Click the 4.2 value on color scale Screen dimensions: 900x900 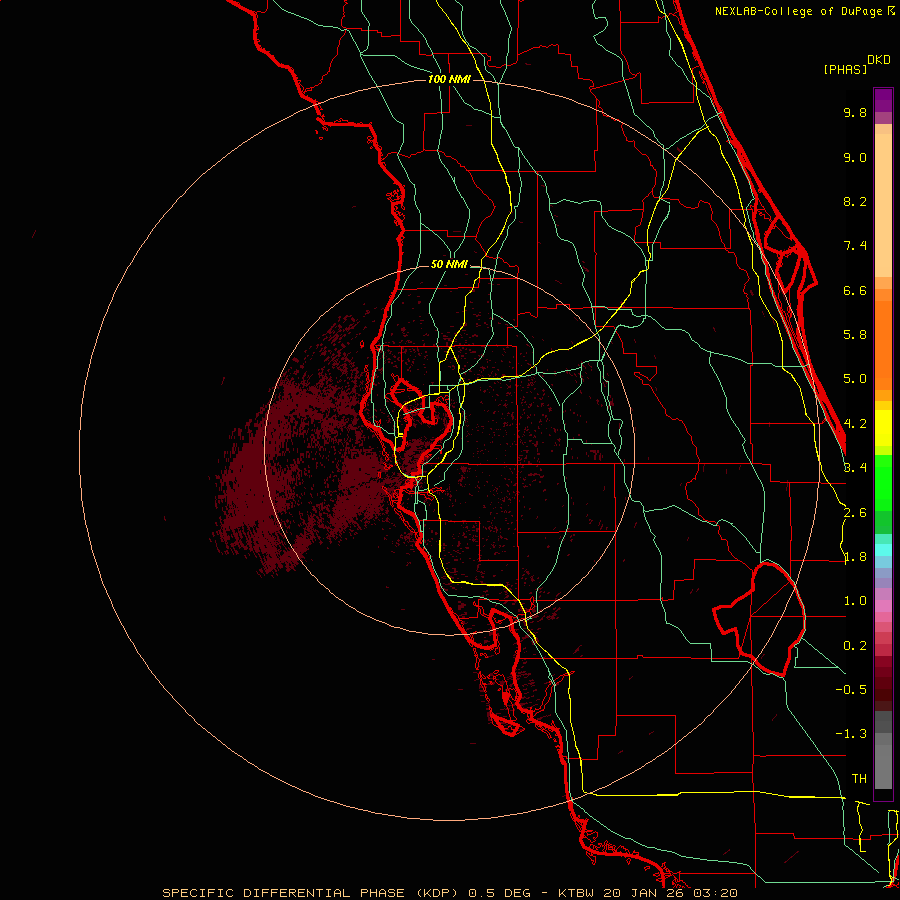(x=855, y=424)
